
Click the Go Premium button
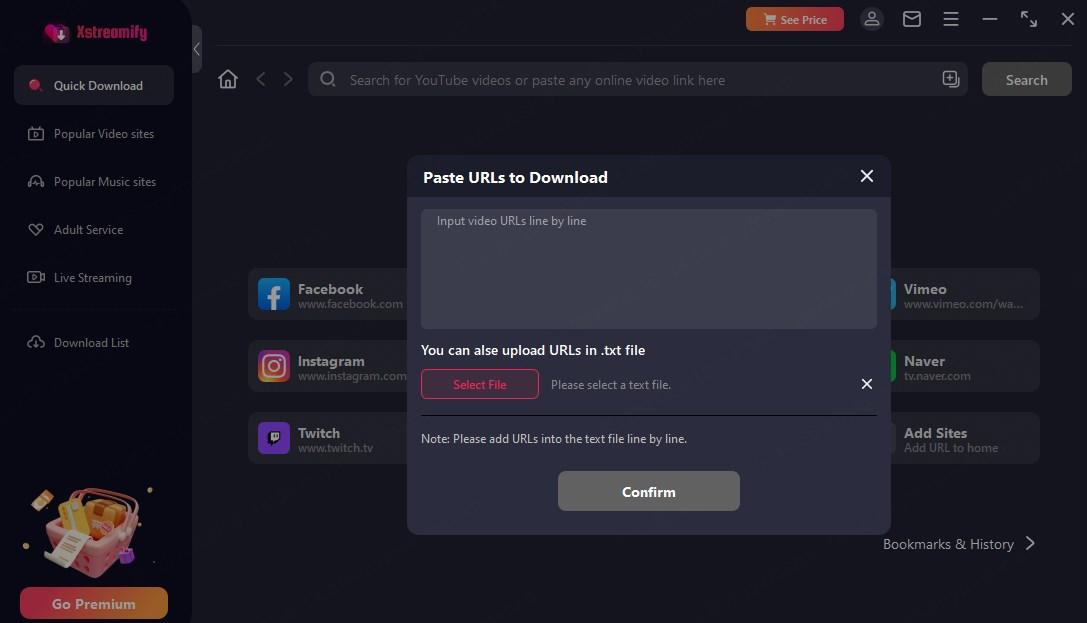click(94, 604)
